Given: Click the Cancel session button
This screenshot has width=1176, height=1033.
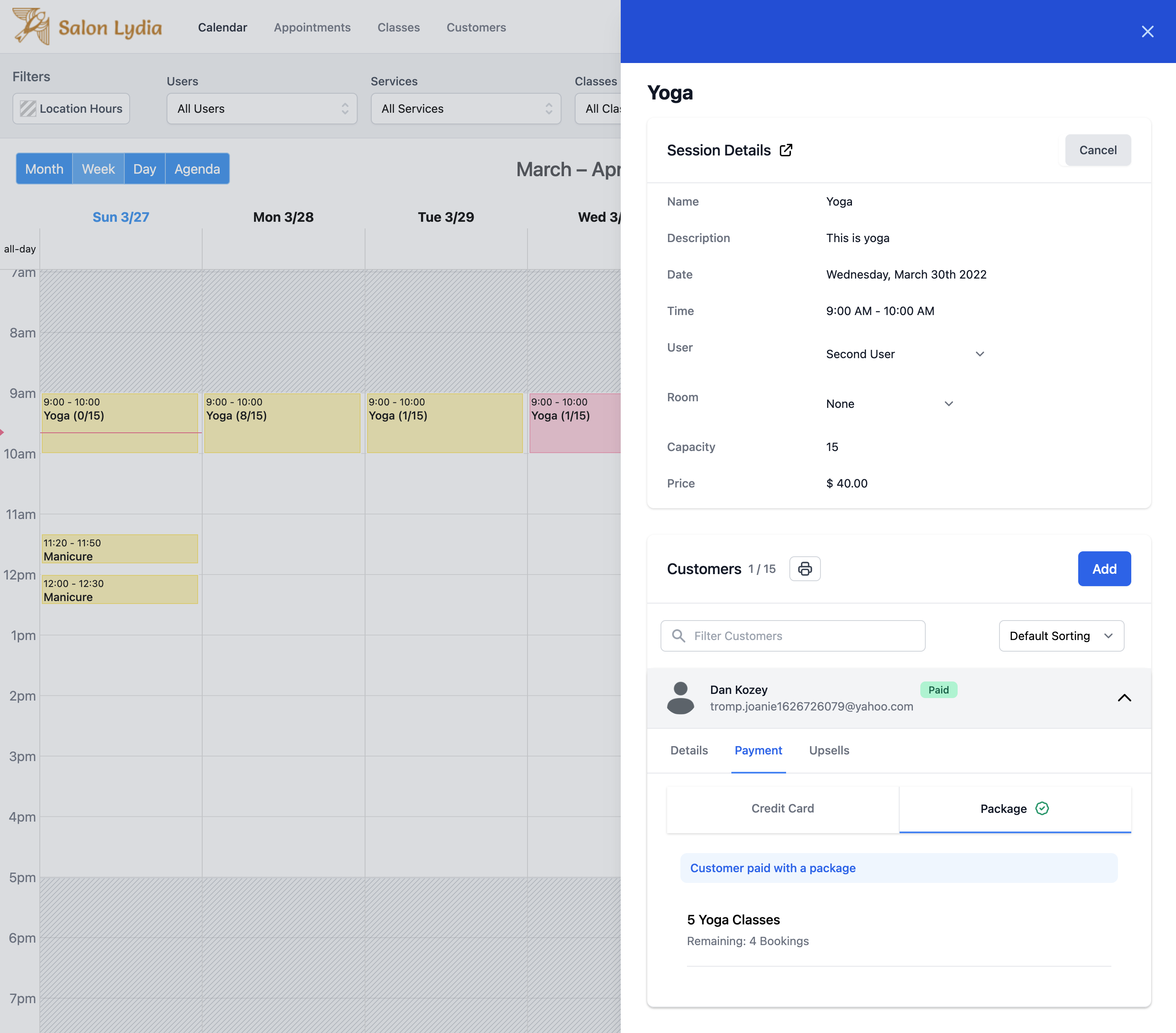Looking at the screenshot, I should [1097, 150].
